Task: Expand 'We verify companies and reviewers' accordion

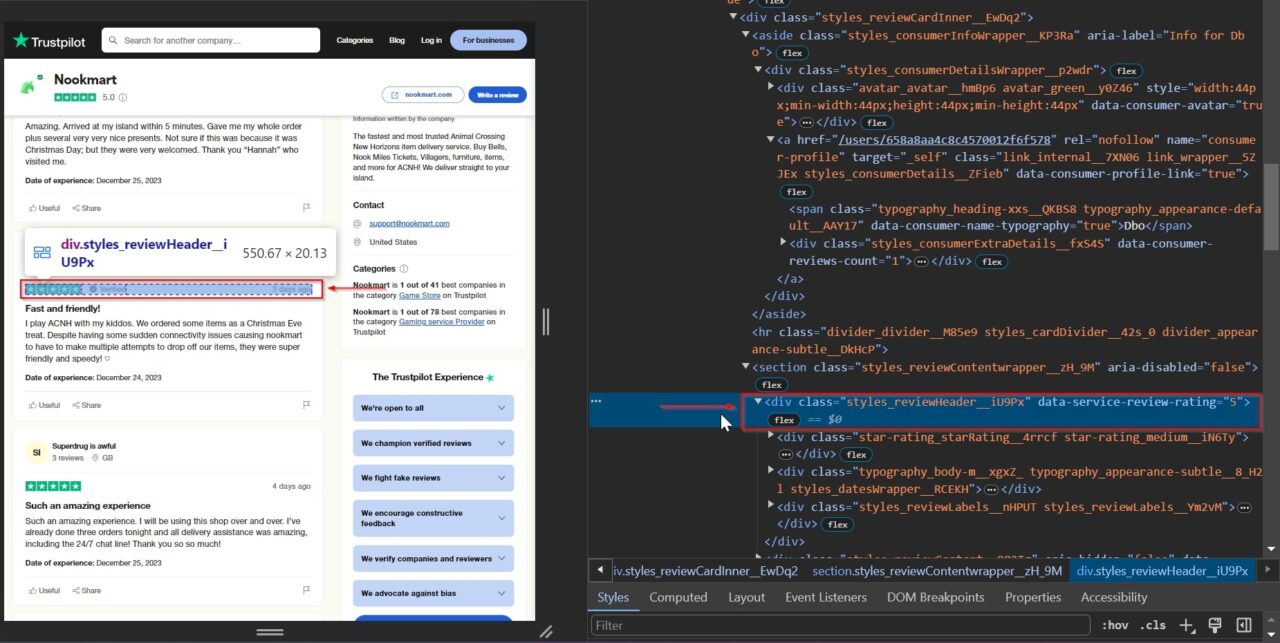Action: click(x=433, y=559)
